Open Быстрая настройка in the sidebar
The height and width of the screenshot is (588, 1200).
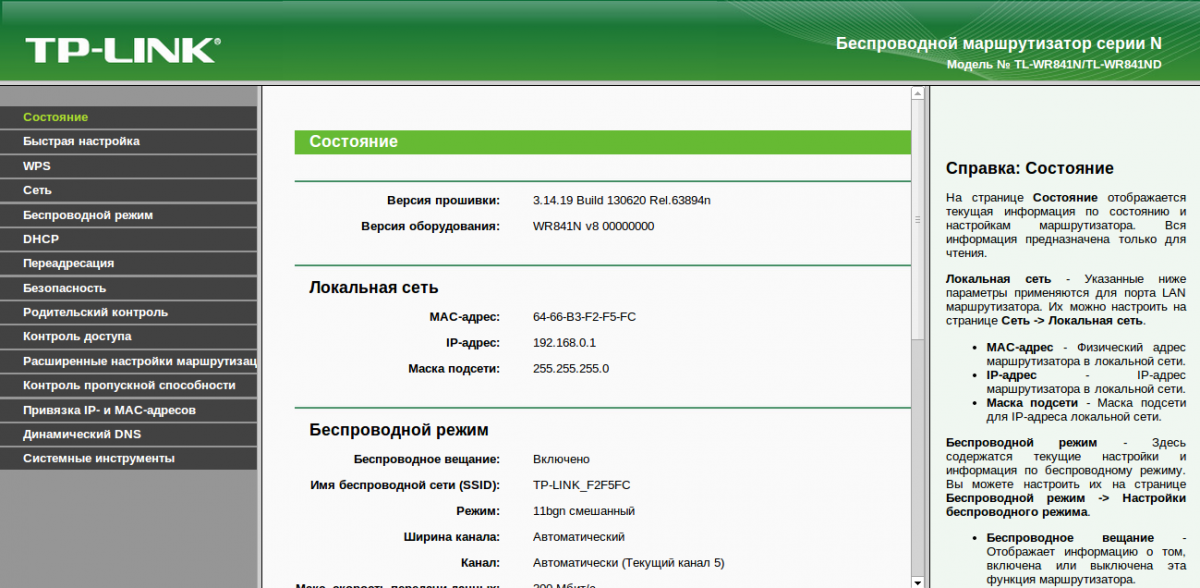pyautogui.click(x=128, y=141)
